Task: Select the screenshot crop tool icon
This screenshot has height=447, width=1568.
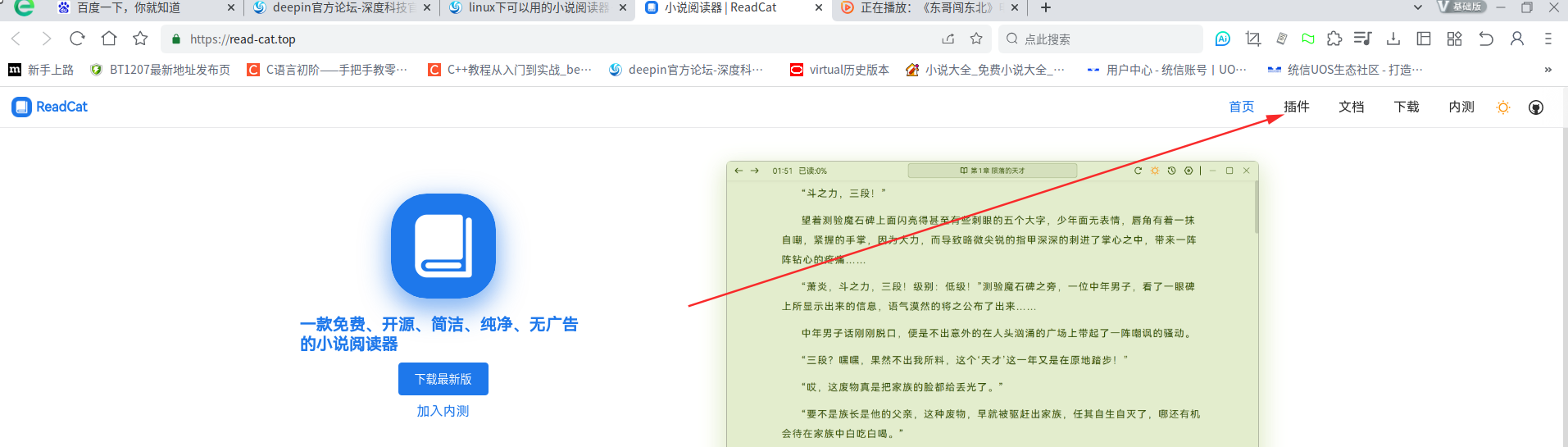Action: click(x=1252, y=39)
